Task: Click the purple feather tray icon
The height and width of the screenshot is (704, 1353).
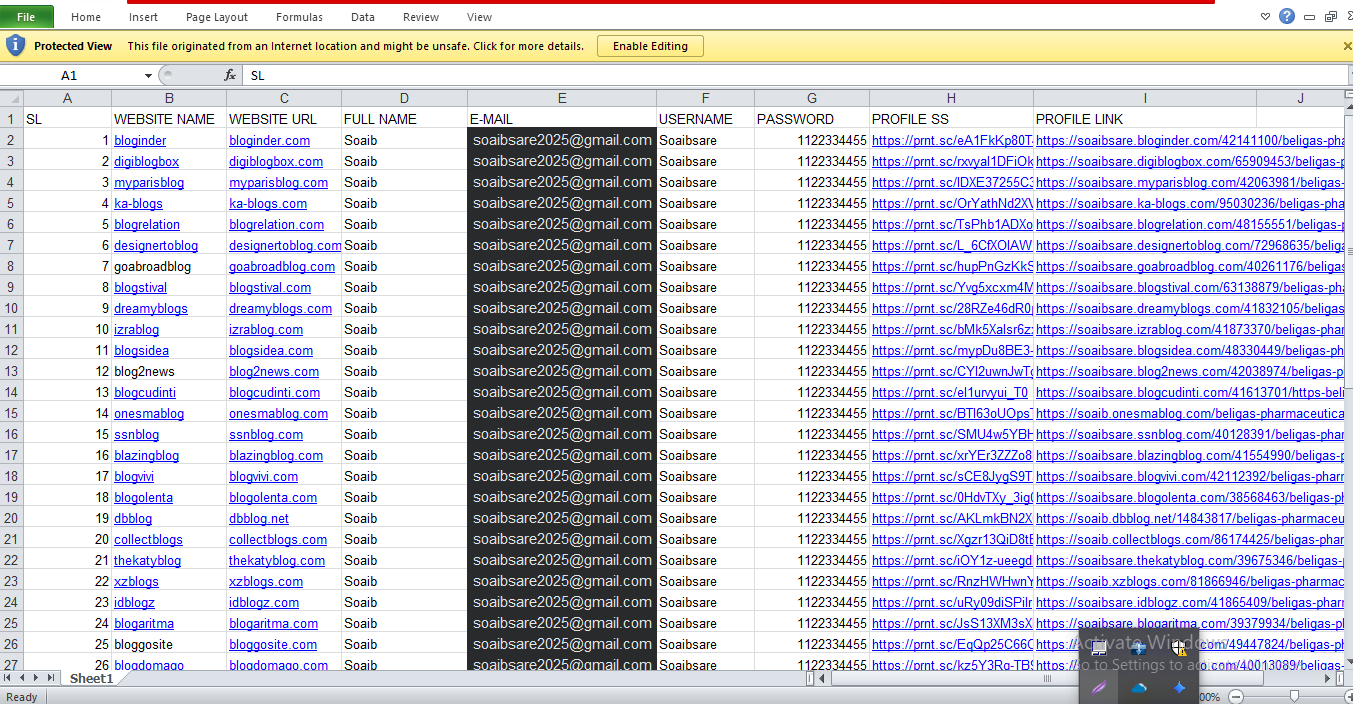Action: pyautogui.click(x=1098, y=687)
